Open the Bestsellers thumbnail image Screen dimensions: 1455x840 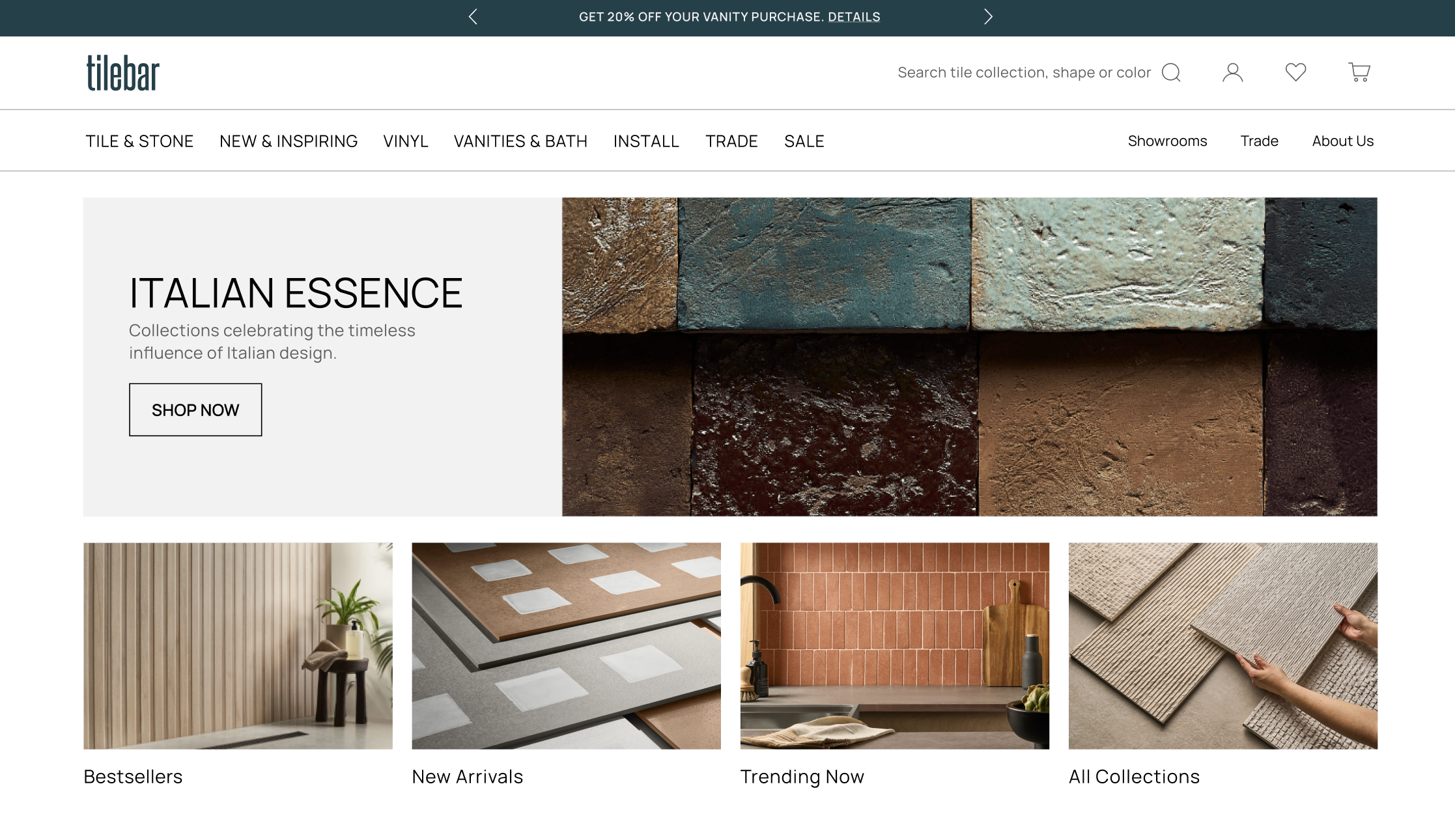(238, 645)
